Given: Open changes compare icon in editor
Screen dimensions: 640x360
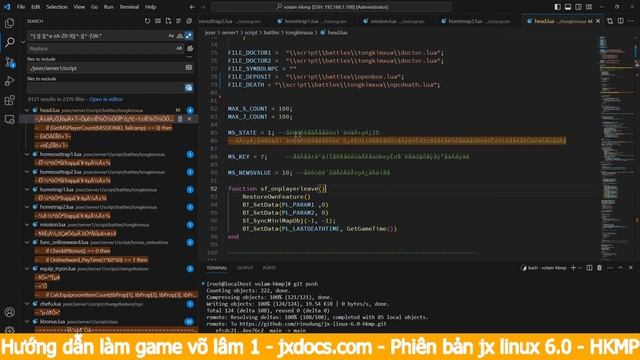Looking at the screenshot, I should click(x=610, y=21).
